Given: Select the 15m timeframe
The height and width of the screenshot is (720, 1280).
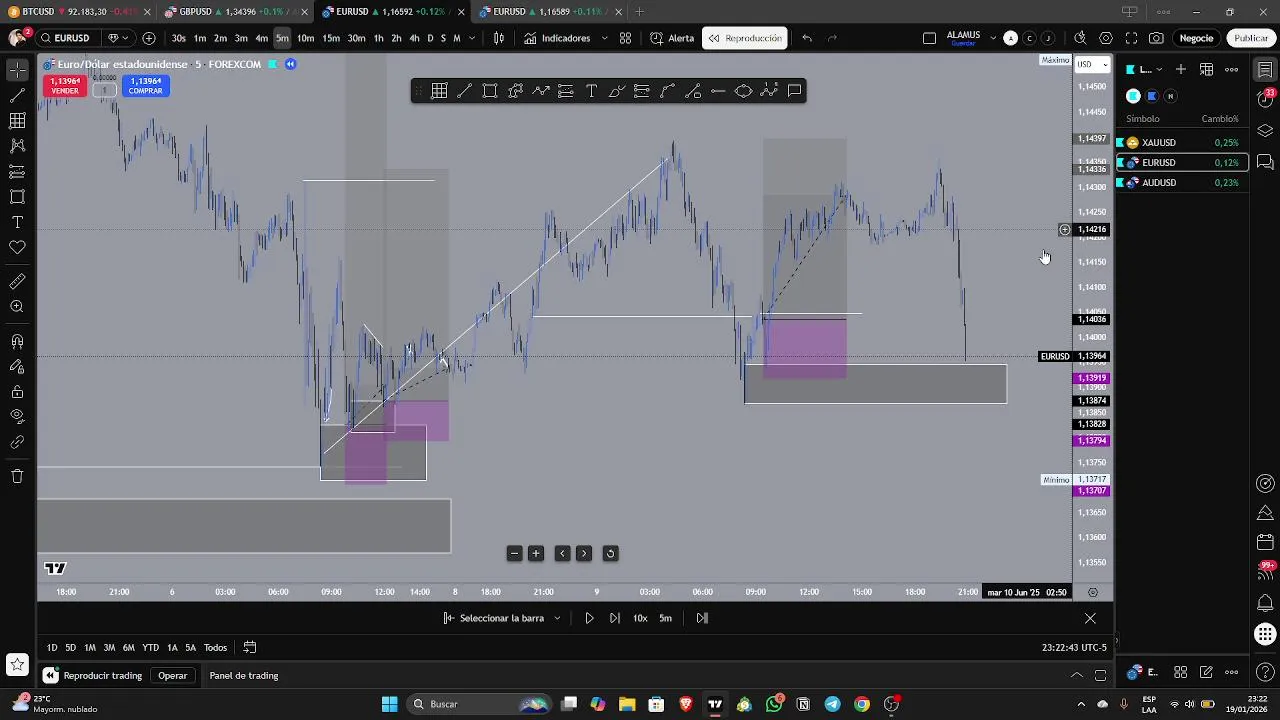Looking at the screenshot, I should click(x=331, y=38).
